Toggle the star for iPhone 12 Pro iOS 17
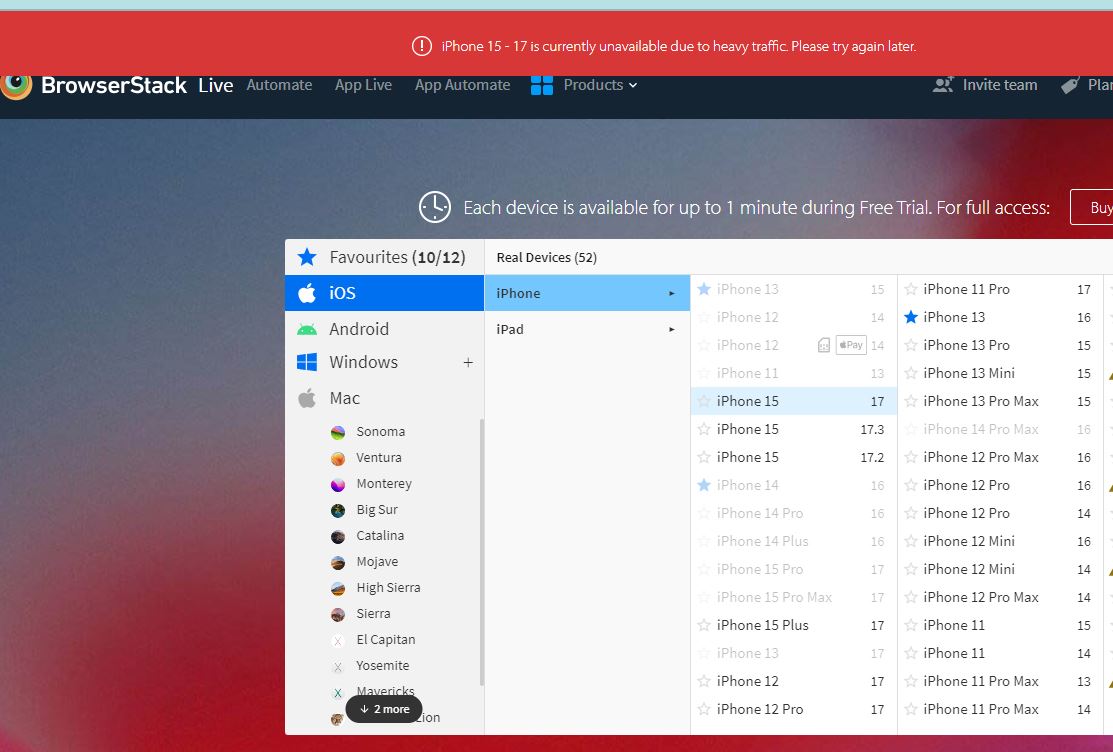The width and height of the screenshot is (1113, 752). [703, 709]
